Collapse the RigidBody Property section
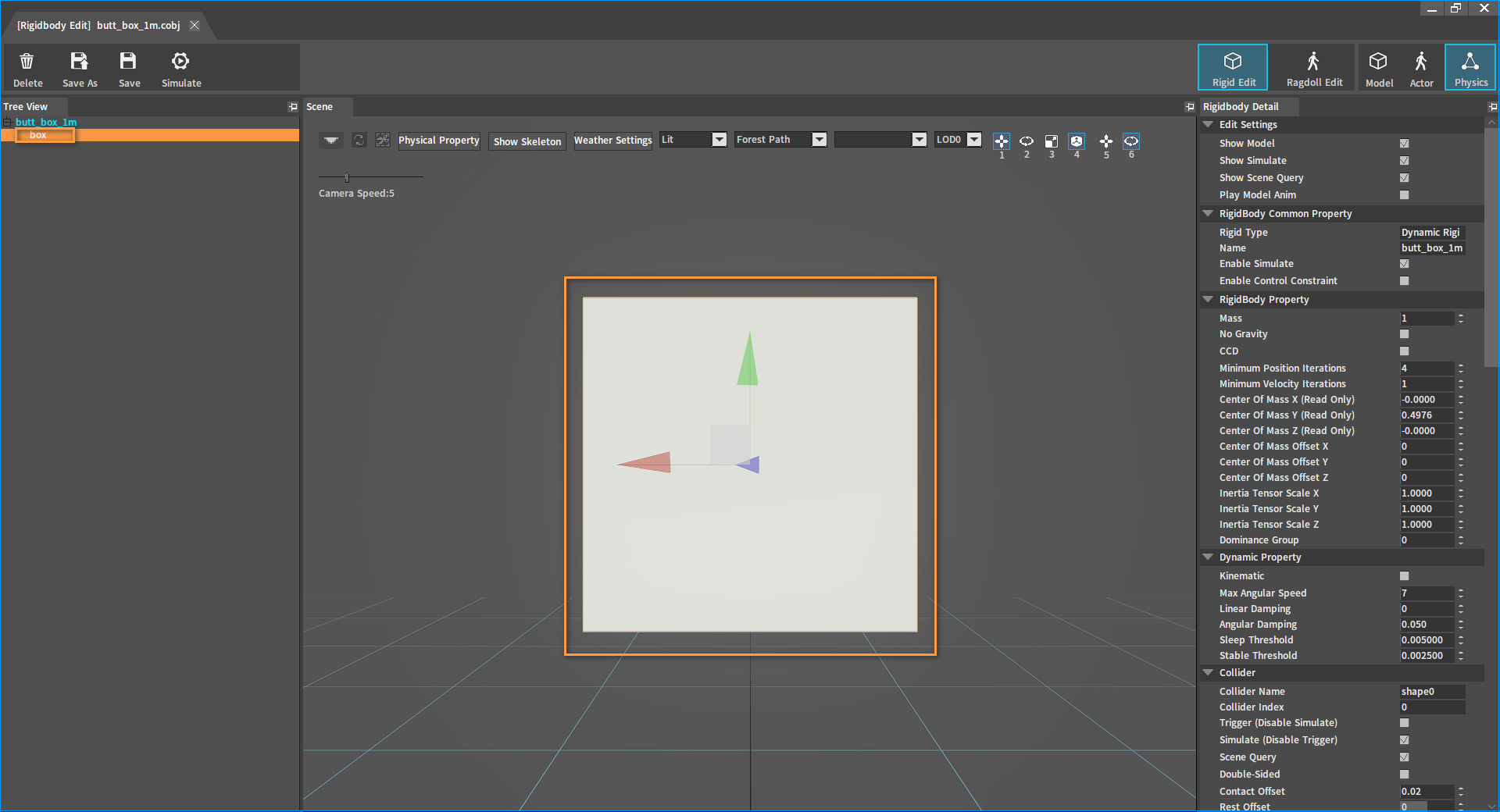 [x=1208, y=300]
